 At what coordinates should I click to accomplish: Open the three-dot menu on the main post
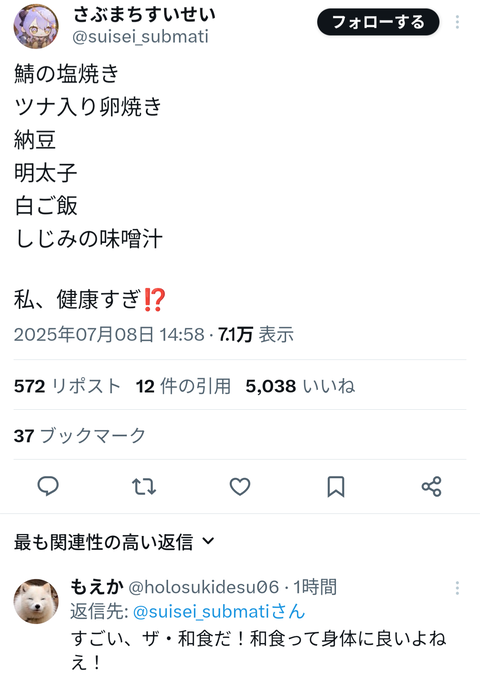[457, 22]
